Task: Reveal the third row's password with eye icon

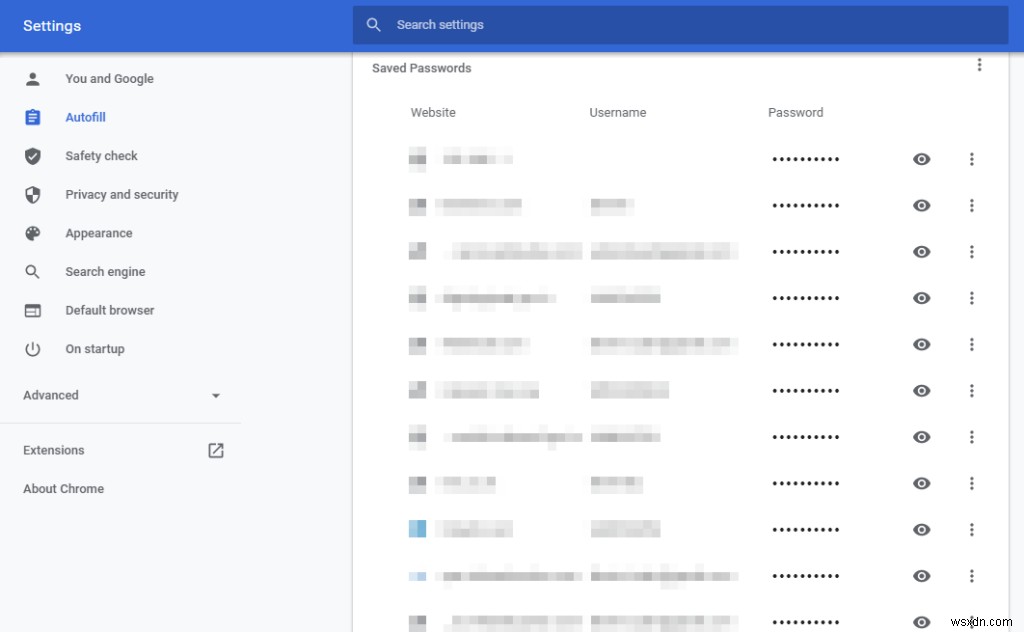Action: coord(921,252)
